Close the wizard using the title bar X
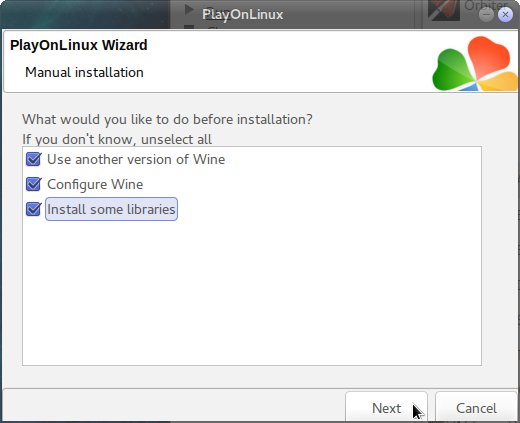This screenshot has height=423, width=520. pyautogui.click(x=505, y=15)
